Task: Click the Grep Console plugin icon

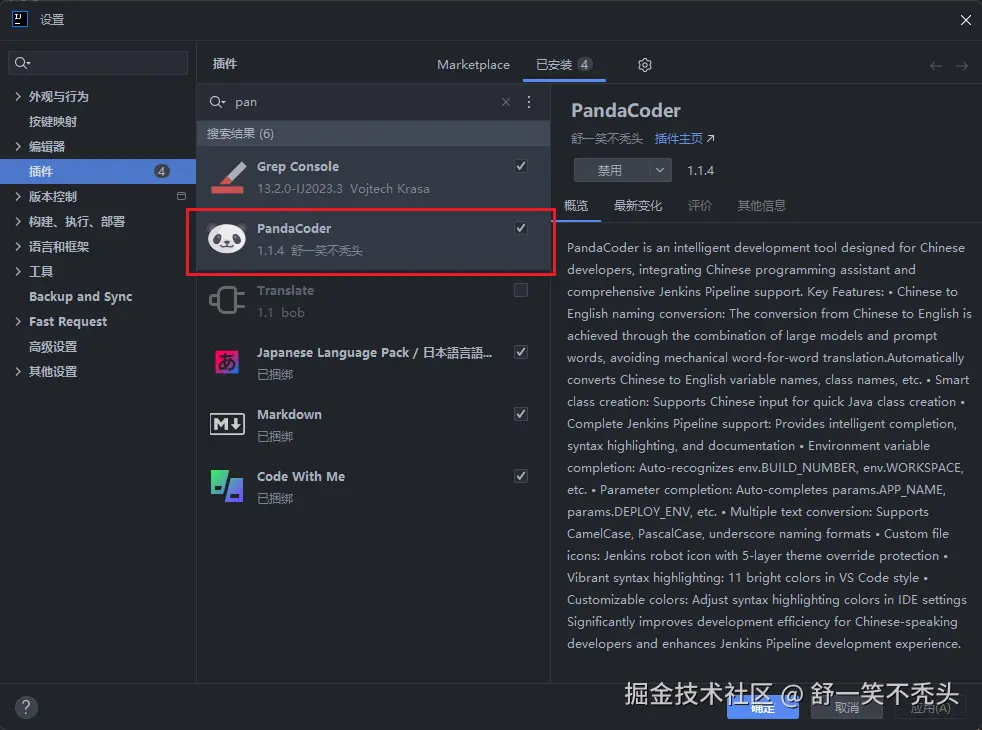Action: tap(227, 178)
